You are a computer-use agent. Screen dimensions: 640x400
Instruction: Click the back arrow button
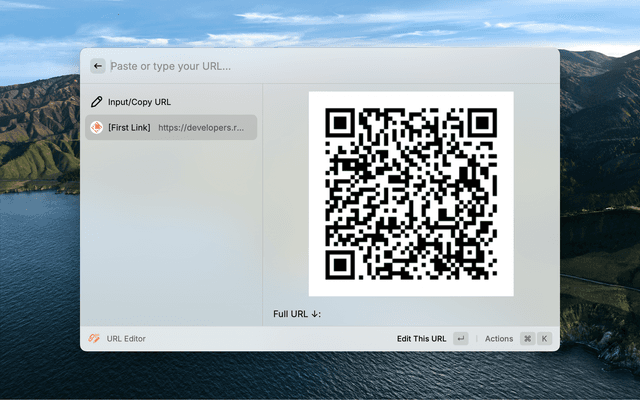coord(98,66)
